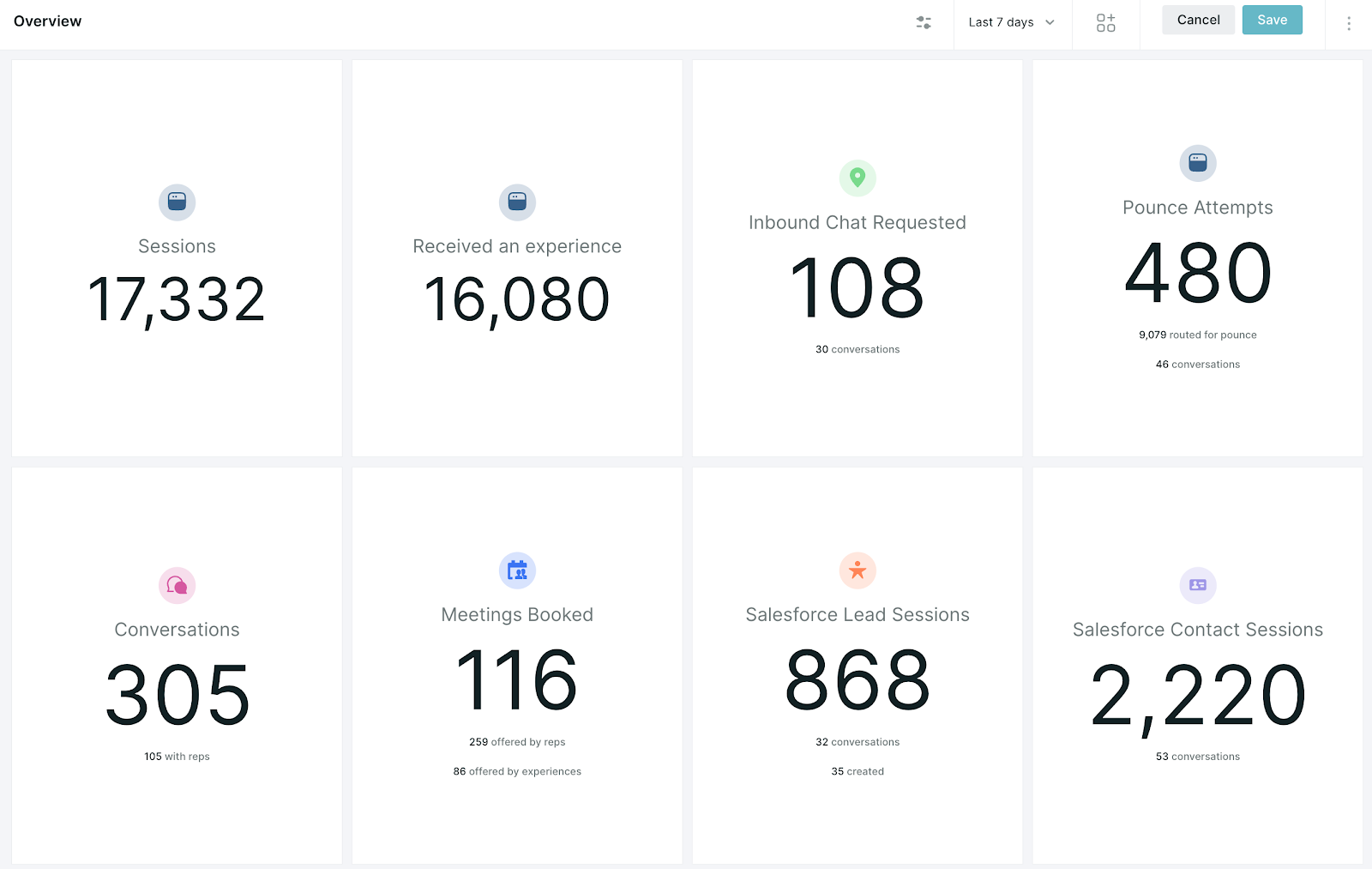Viewport: 1372px width, 869px height.
Task: Select the Salesforce Lead Sessions value 868
Action: (x=857, y=680)
